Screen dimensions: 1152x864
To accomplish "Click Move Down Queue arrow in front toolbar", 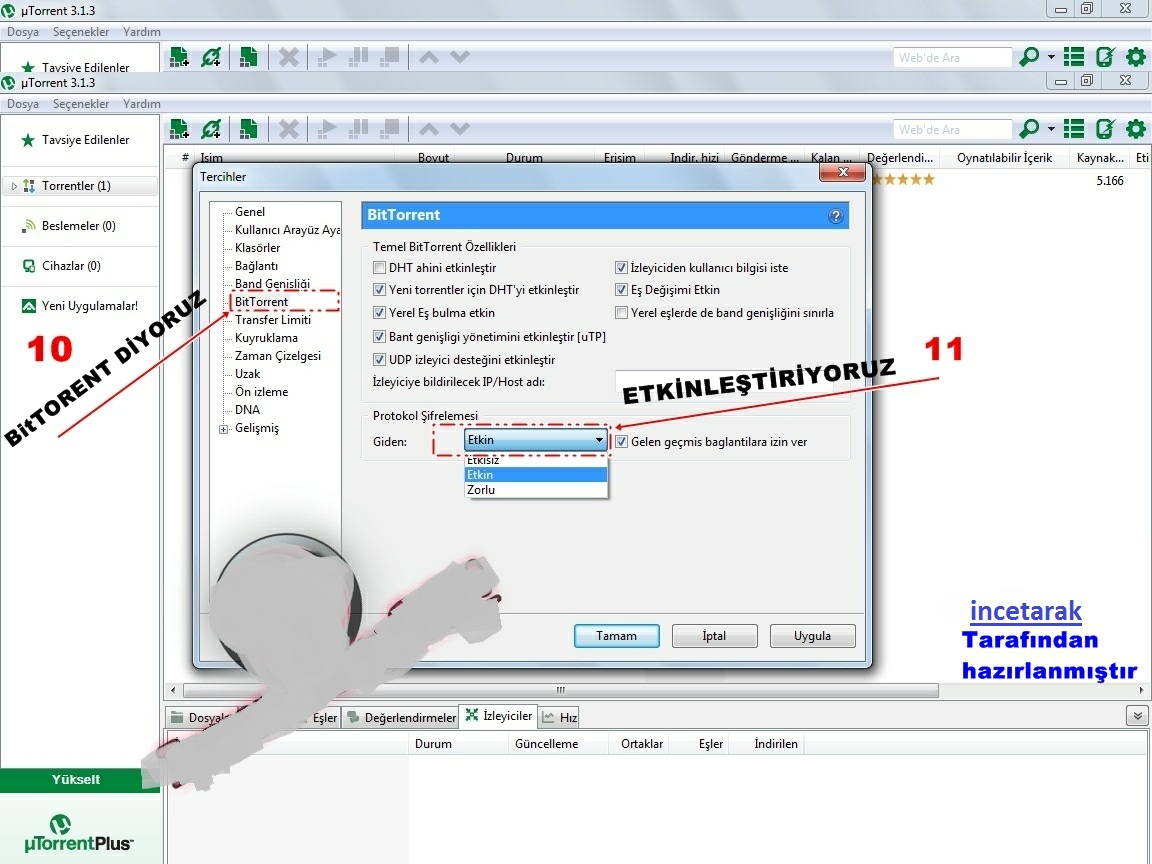I will tap(460, 129).
